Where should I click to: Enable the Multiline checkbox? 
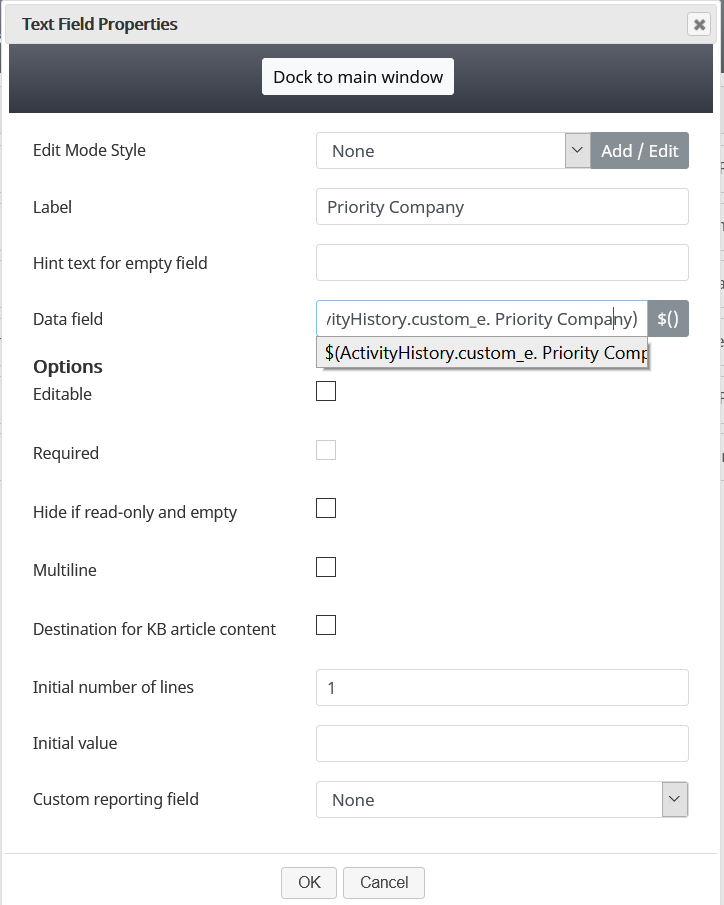coord(326,567)
